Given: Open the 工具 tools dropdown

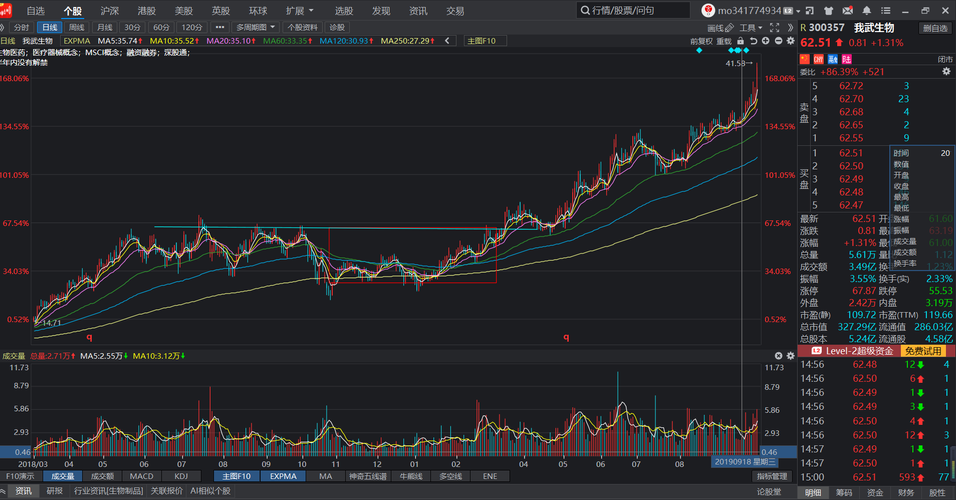Looking at the screenshot, I should click(751, 27).
